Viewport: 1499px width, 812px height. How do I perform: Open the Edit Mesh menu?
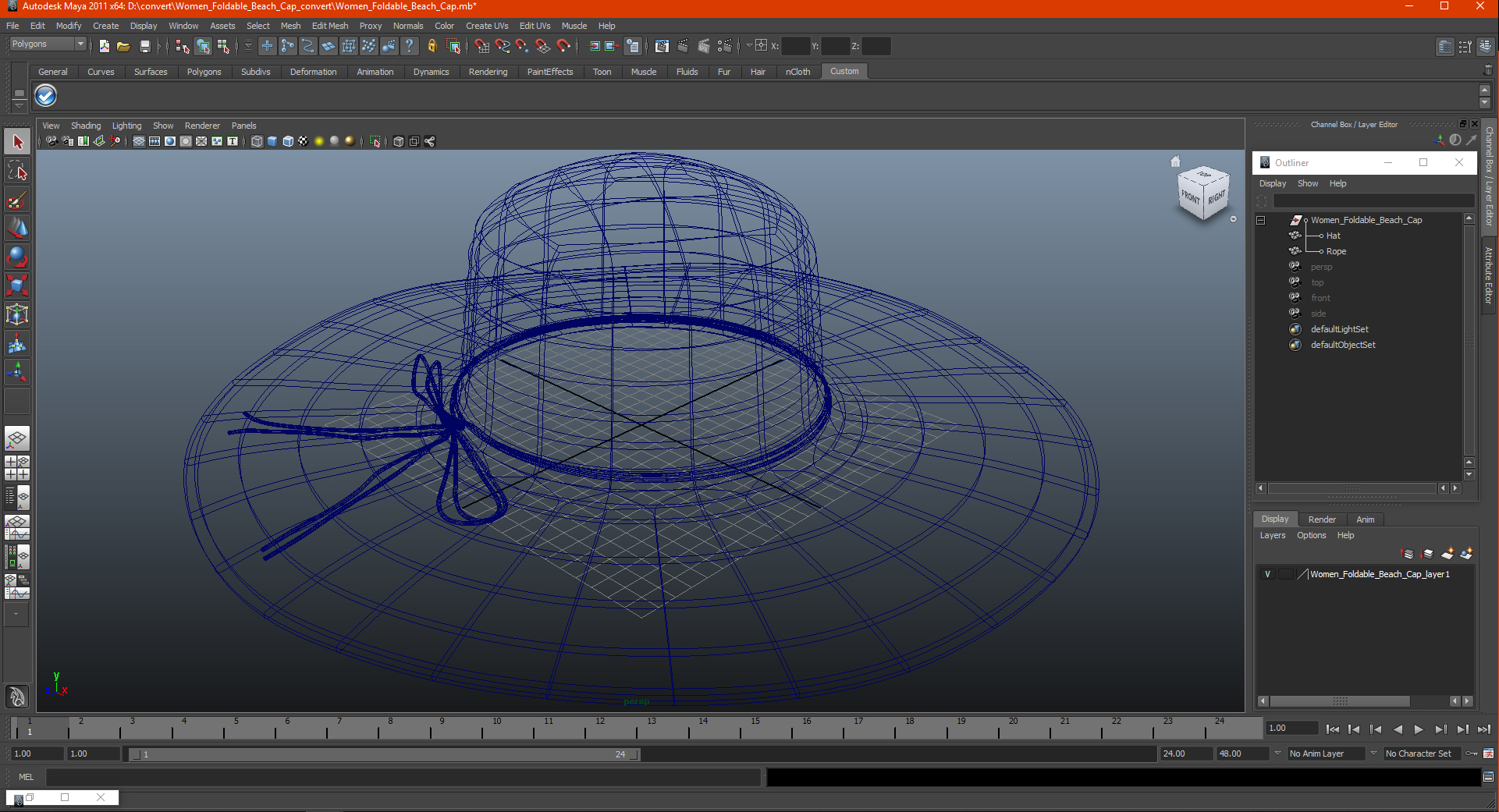(330, 26)
